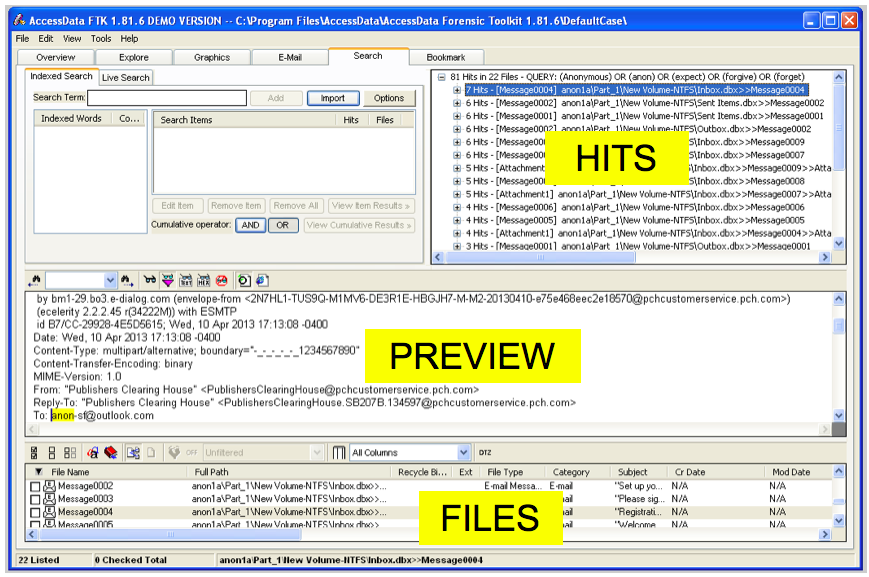The image size is (869, 577).
Task: Click the Mod Date column header
Action: [x=791, y=472]
